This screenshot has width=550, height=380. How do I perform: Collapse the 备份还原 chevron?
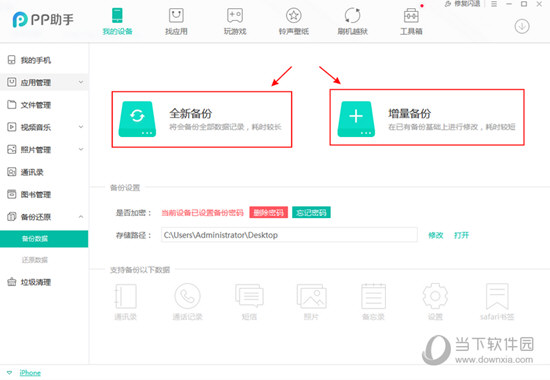(x=81, y=216)
